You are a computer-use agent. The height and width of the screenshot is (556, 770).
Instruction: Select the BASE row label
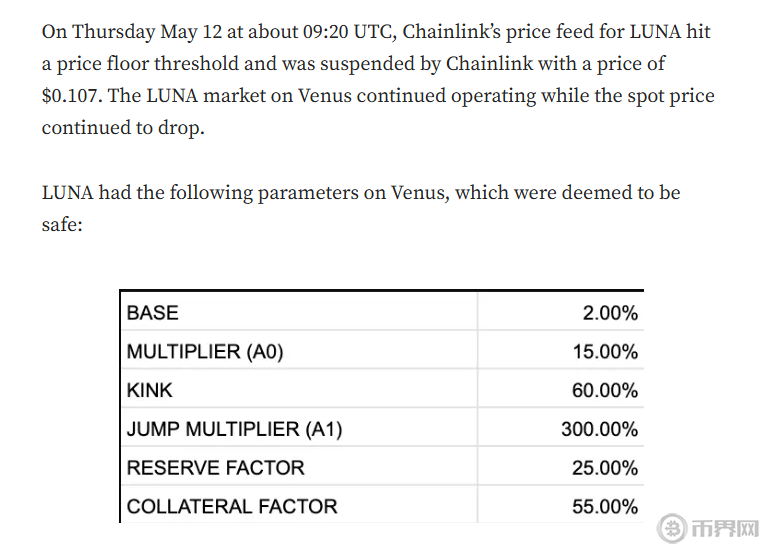pos(153,313)
